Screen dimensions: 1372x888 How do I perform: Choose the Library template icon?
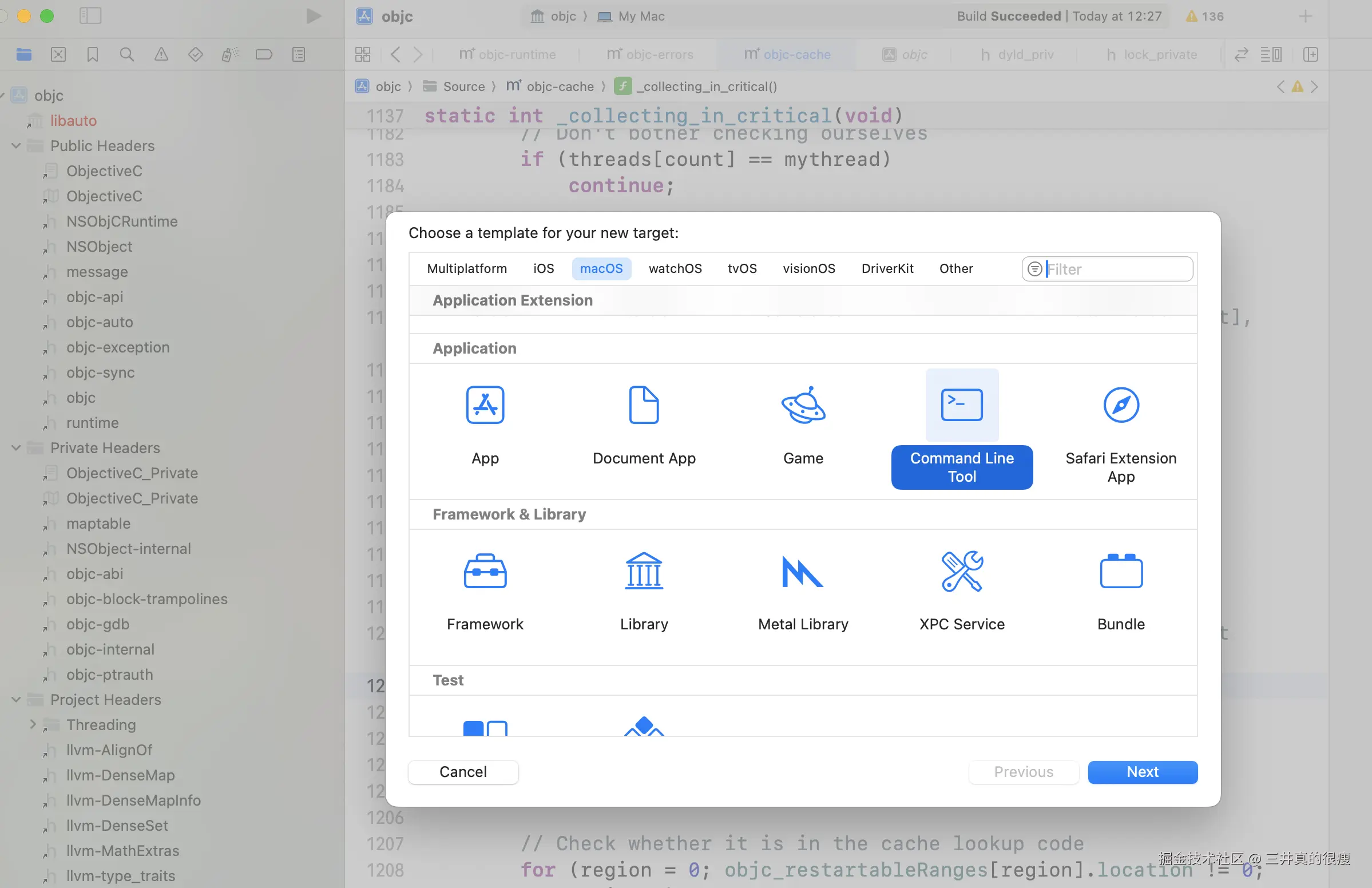643,571
